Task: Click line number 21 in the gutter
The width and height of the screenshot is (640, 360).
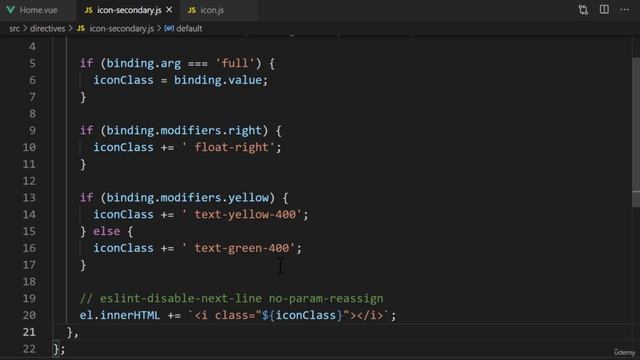Action: pos(29,332)
